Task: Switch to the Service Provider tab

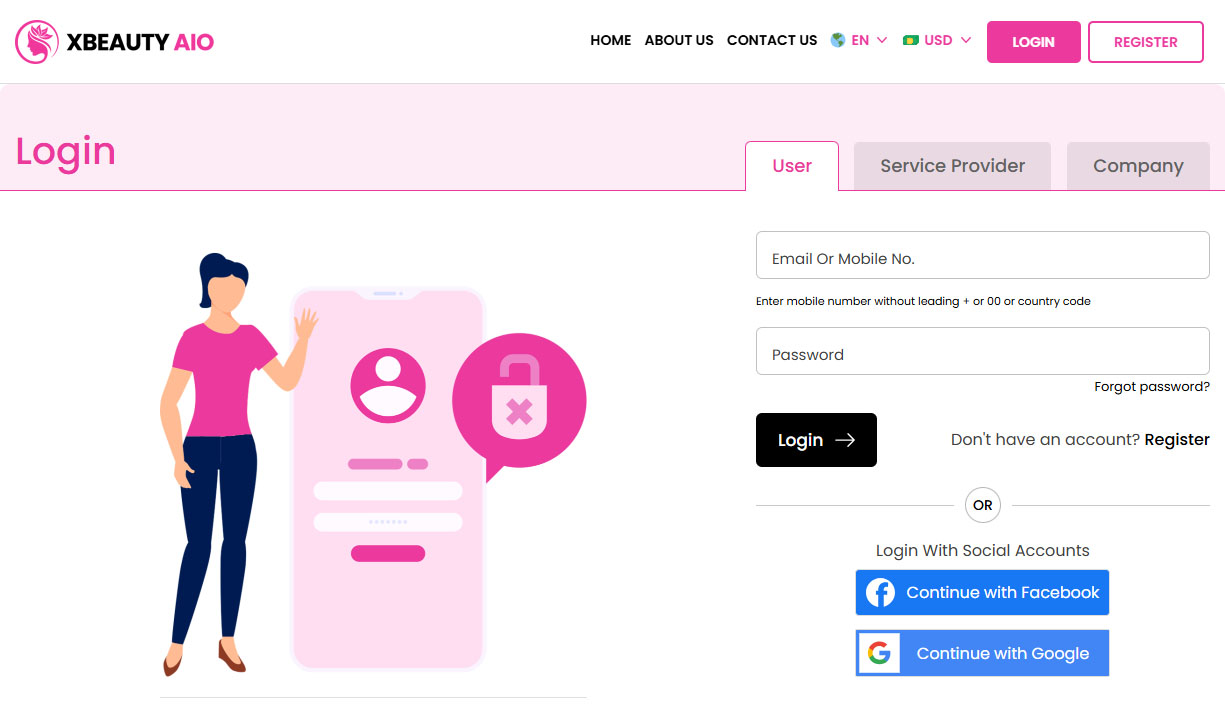Action: pos(951,165)
